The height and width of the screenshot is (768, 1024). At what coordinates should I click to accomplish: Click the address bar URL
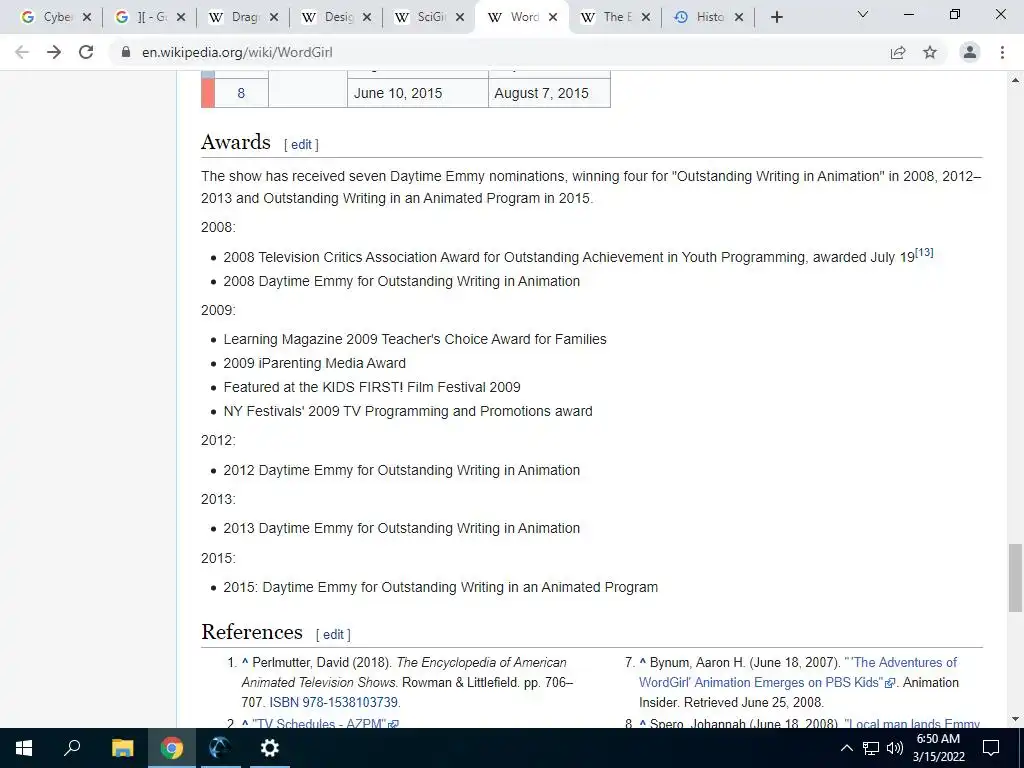point(237,52)
